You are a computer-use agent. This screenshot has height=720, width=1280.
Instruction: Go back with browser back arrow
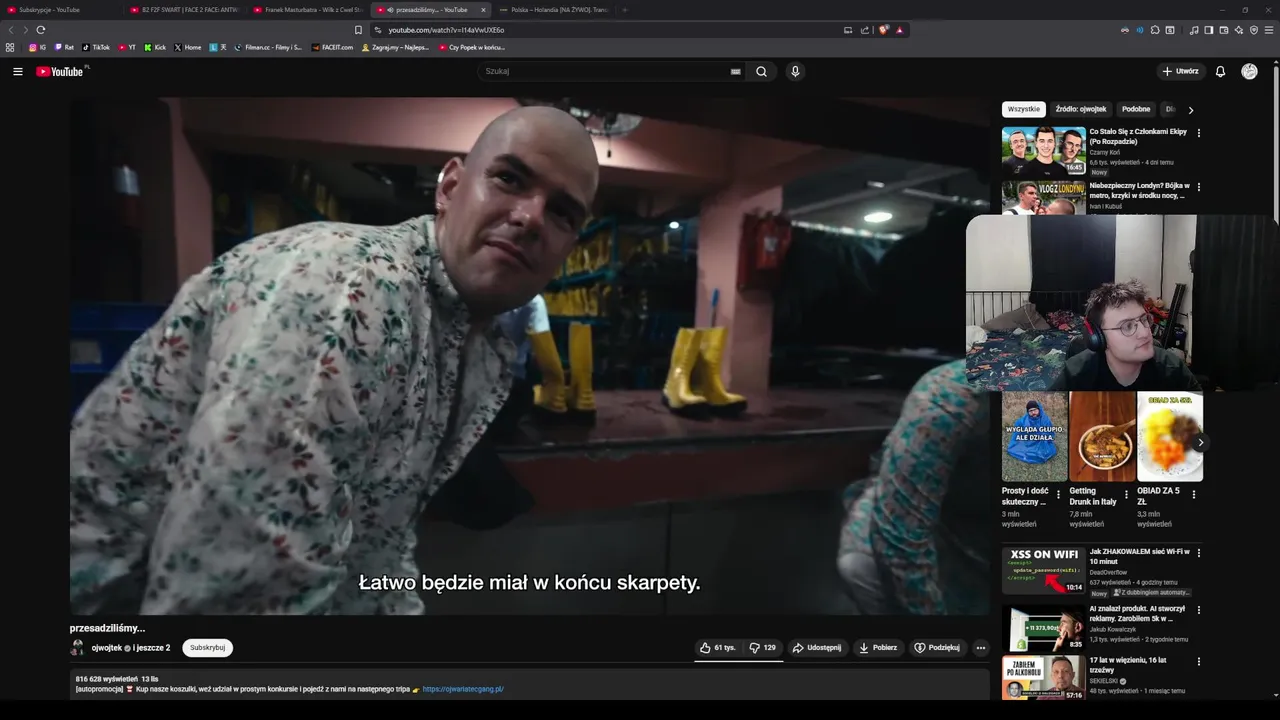click(10, 30)
